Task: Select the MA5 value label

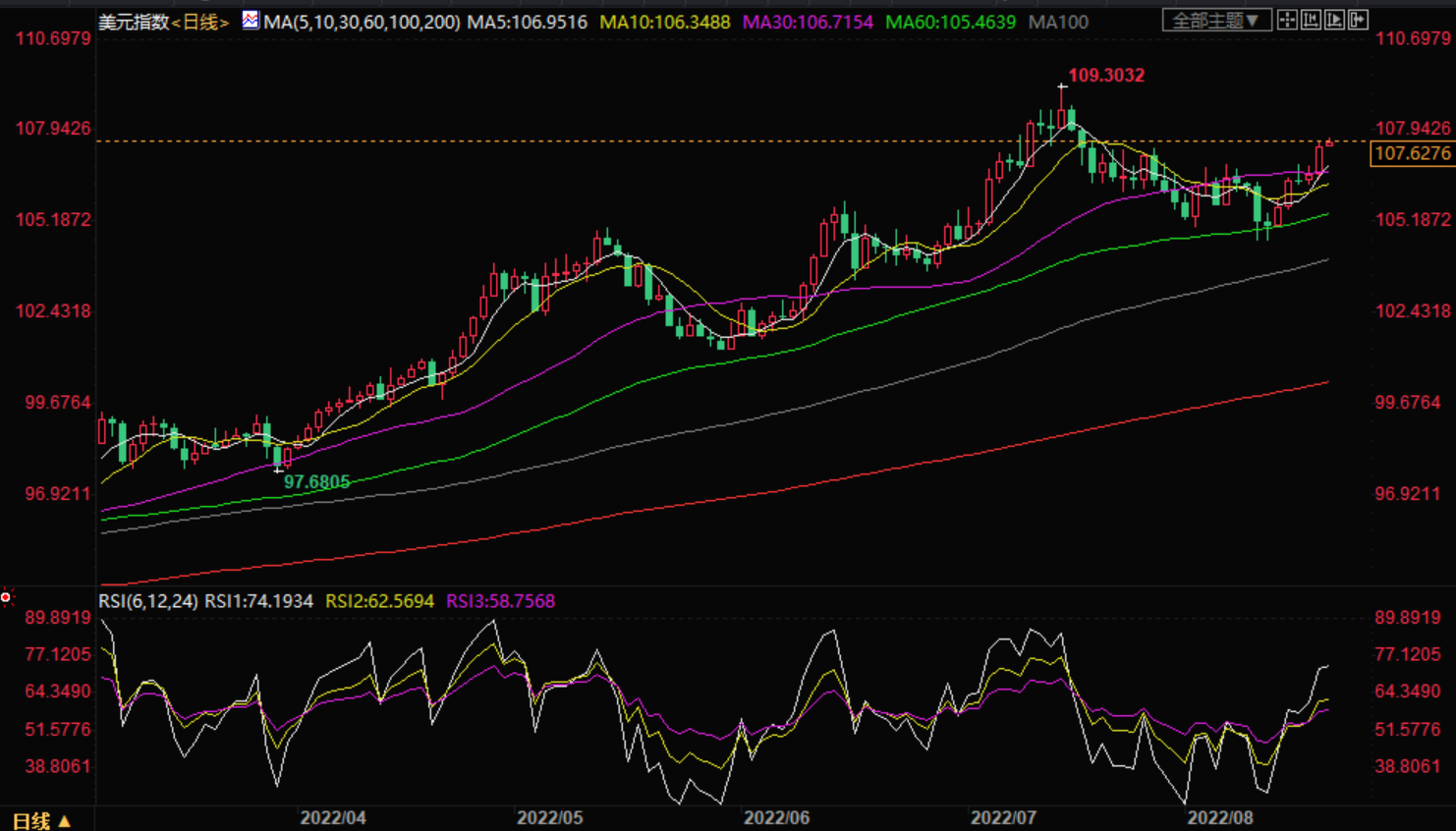Action: (x=528, y=22)
